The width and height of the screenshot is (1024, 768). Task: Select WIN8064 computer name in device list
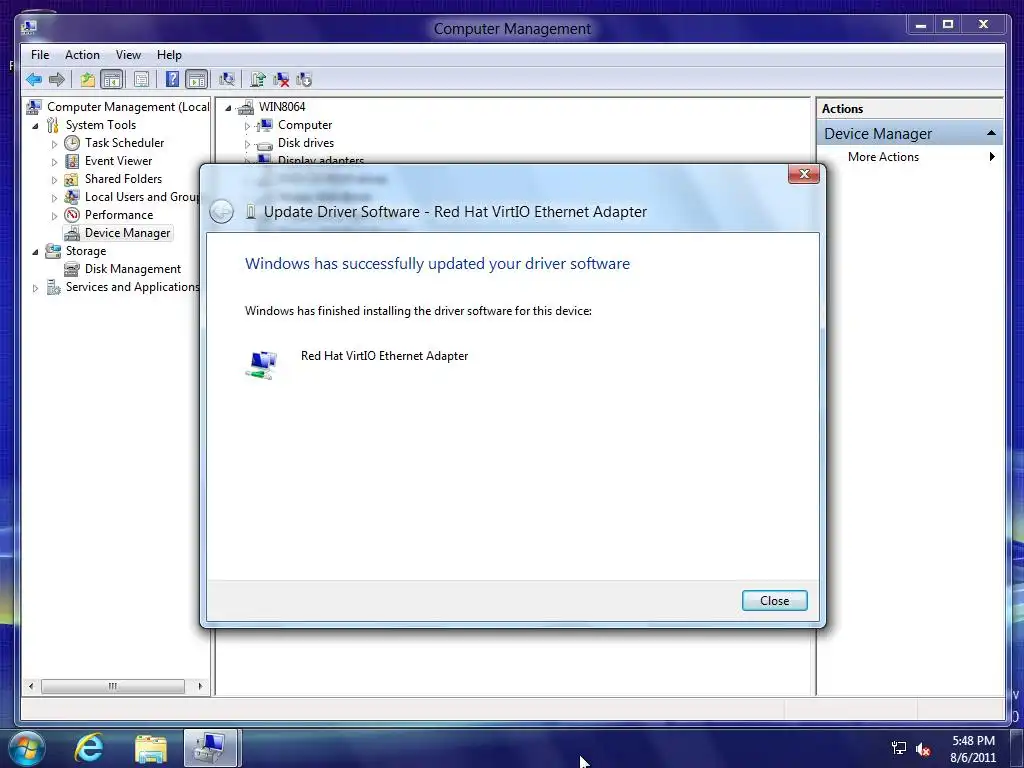(281, 106)
